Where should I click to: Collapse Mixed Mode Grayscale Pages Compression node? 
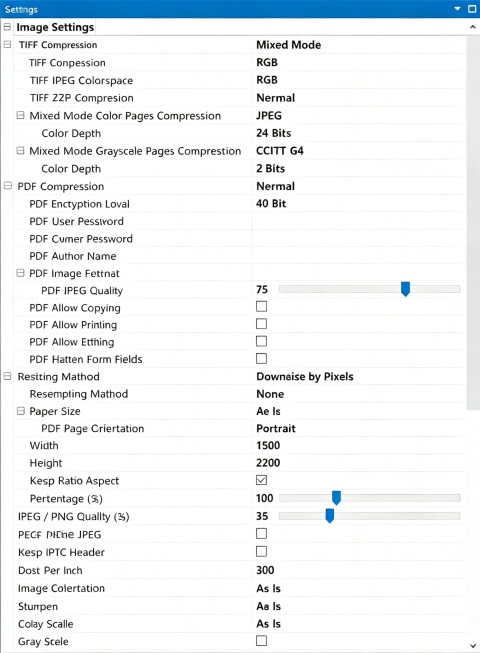click(20, 151)
